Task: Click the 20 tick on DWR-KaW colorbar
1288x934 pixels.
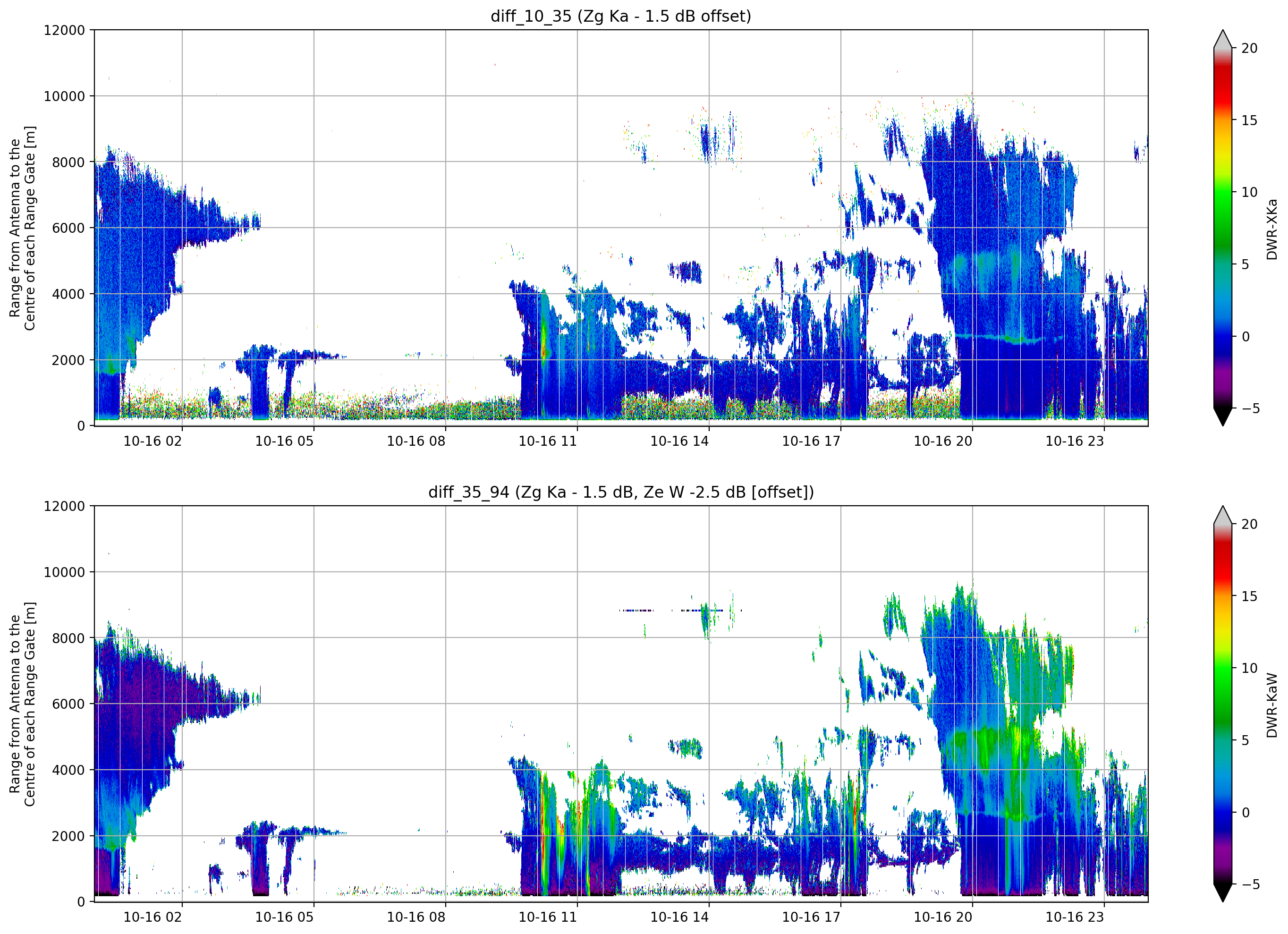Action: (1249, 525)
